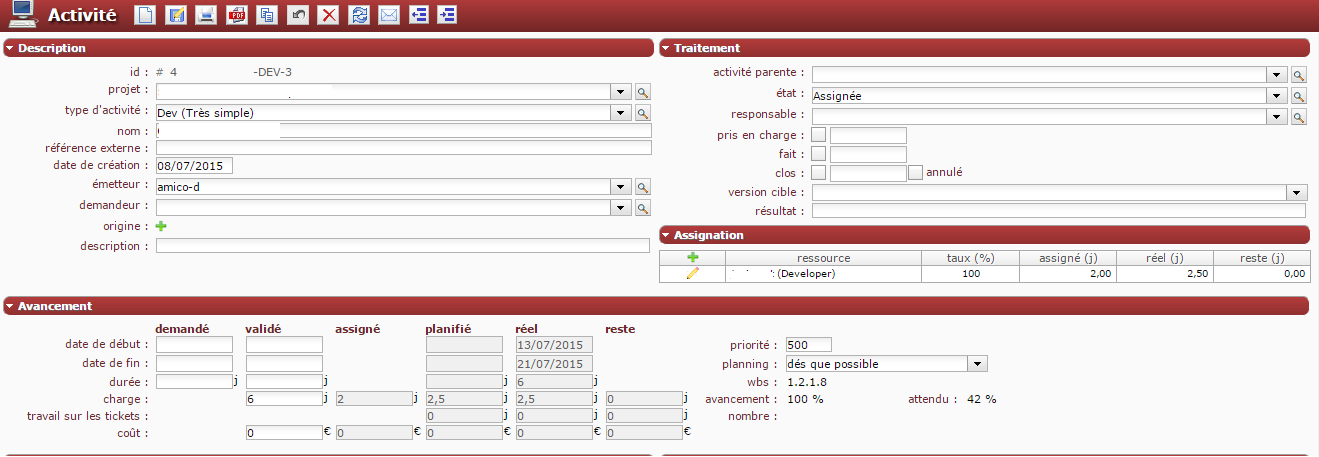Refresh the activity with the refresh icon

tap(358, 15)
